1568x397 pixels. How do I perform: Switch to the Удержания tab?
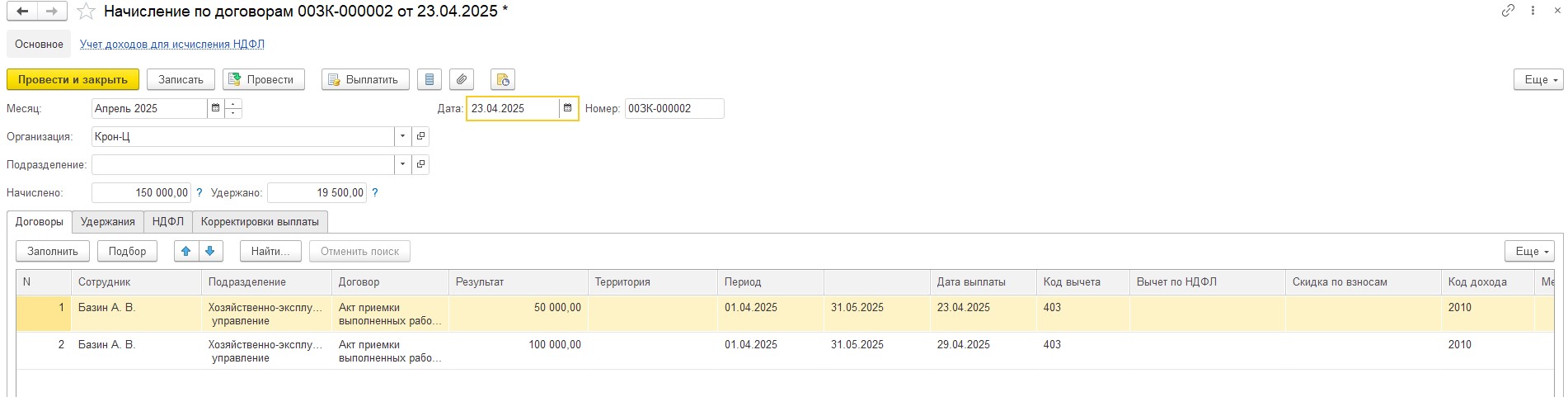tap(108, 221)
